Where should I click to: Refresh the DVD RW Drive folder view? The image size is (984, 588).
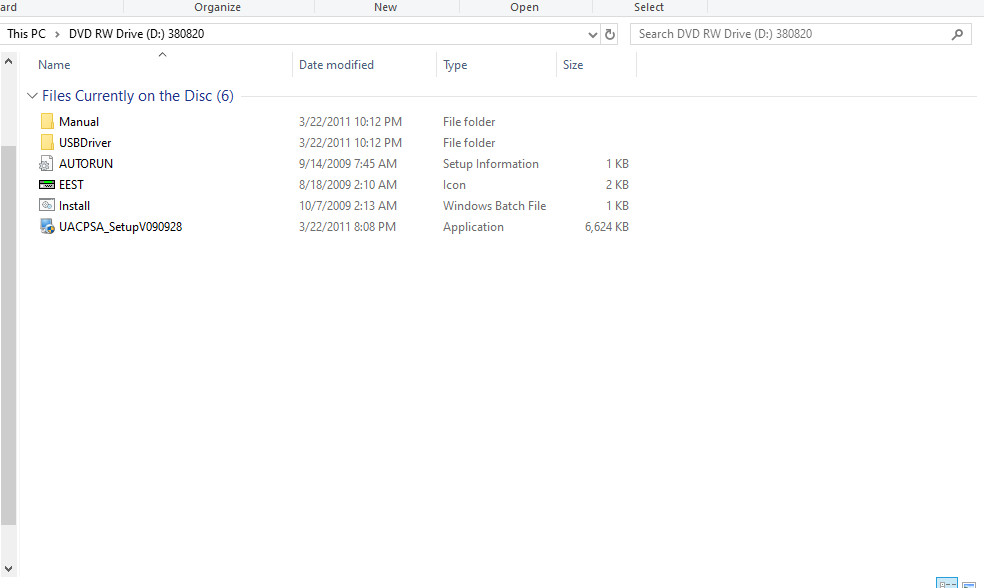tap(610, 35)
